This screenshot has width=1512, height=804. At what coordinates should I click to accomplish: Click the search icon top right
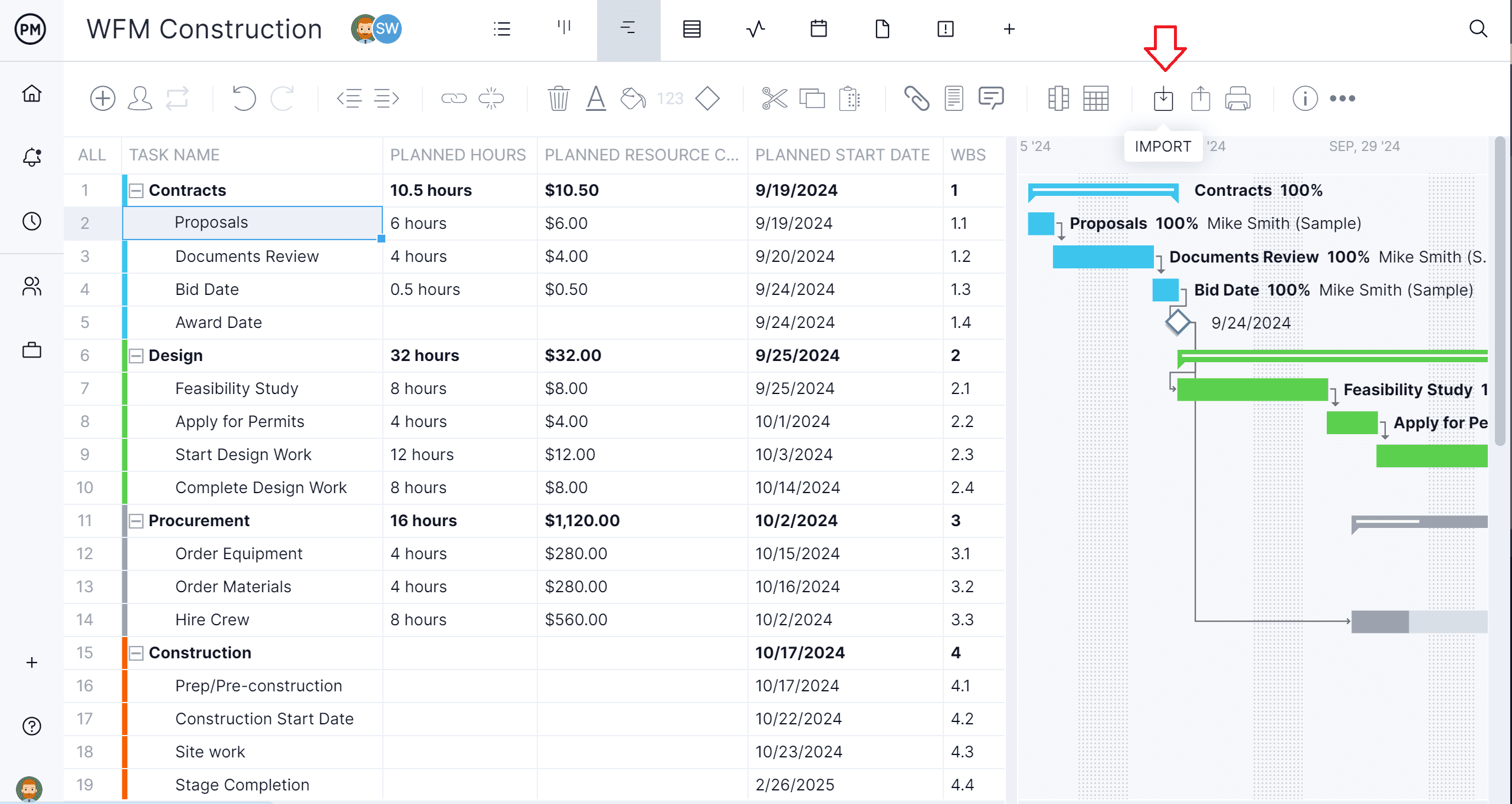pyautogui.click(x=1478, y=28)
